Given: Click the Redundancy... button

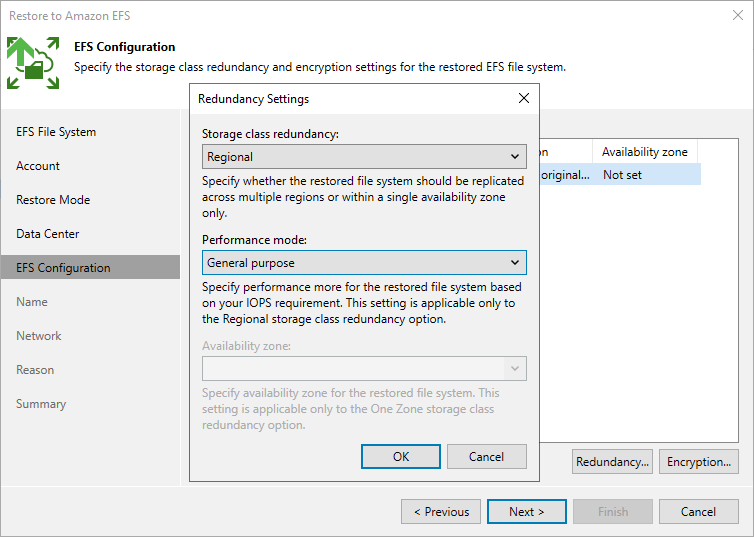Looking at the screenshot, I should 612,462.
